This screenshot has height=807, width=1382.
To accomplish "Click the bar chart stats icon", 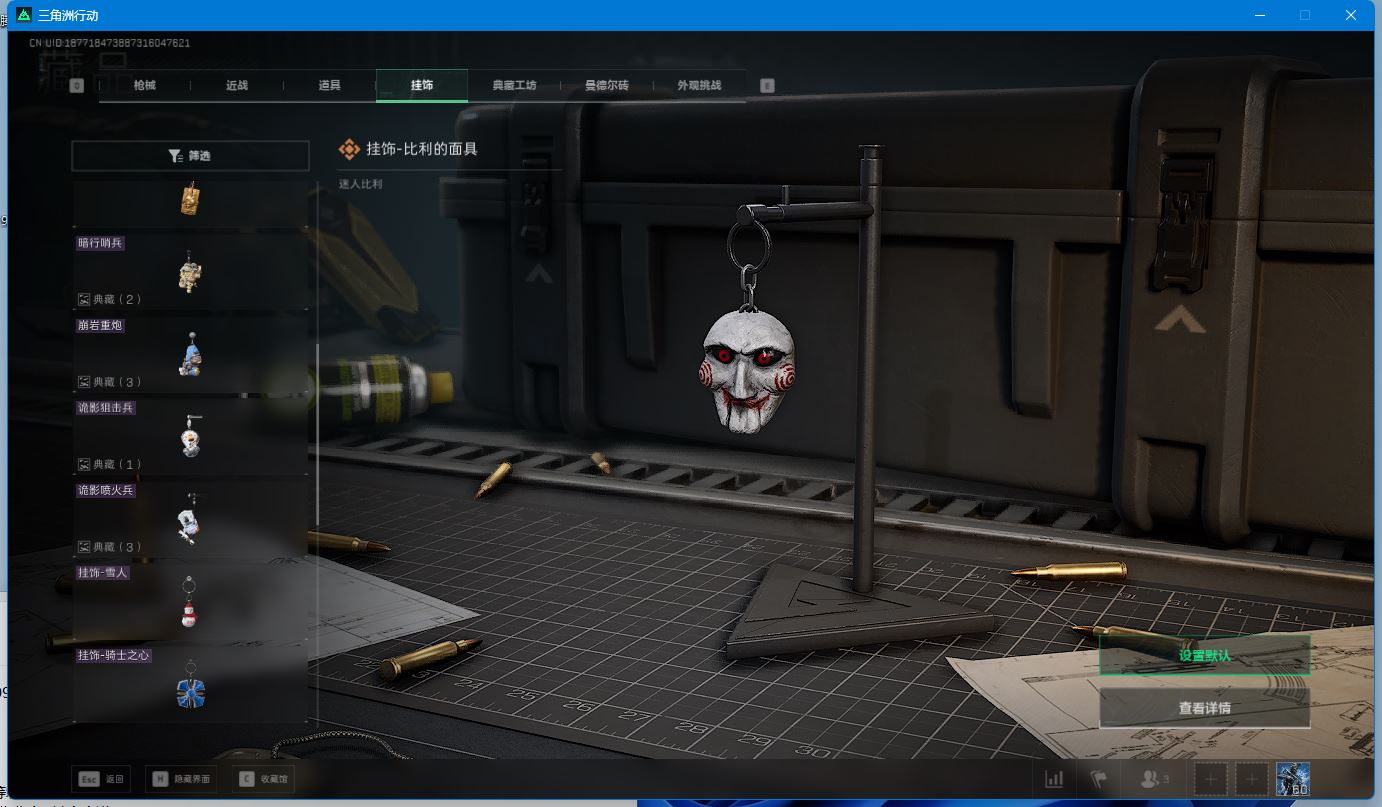I will [x=1054, y=779].
